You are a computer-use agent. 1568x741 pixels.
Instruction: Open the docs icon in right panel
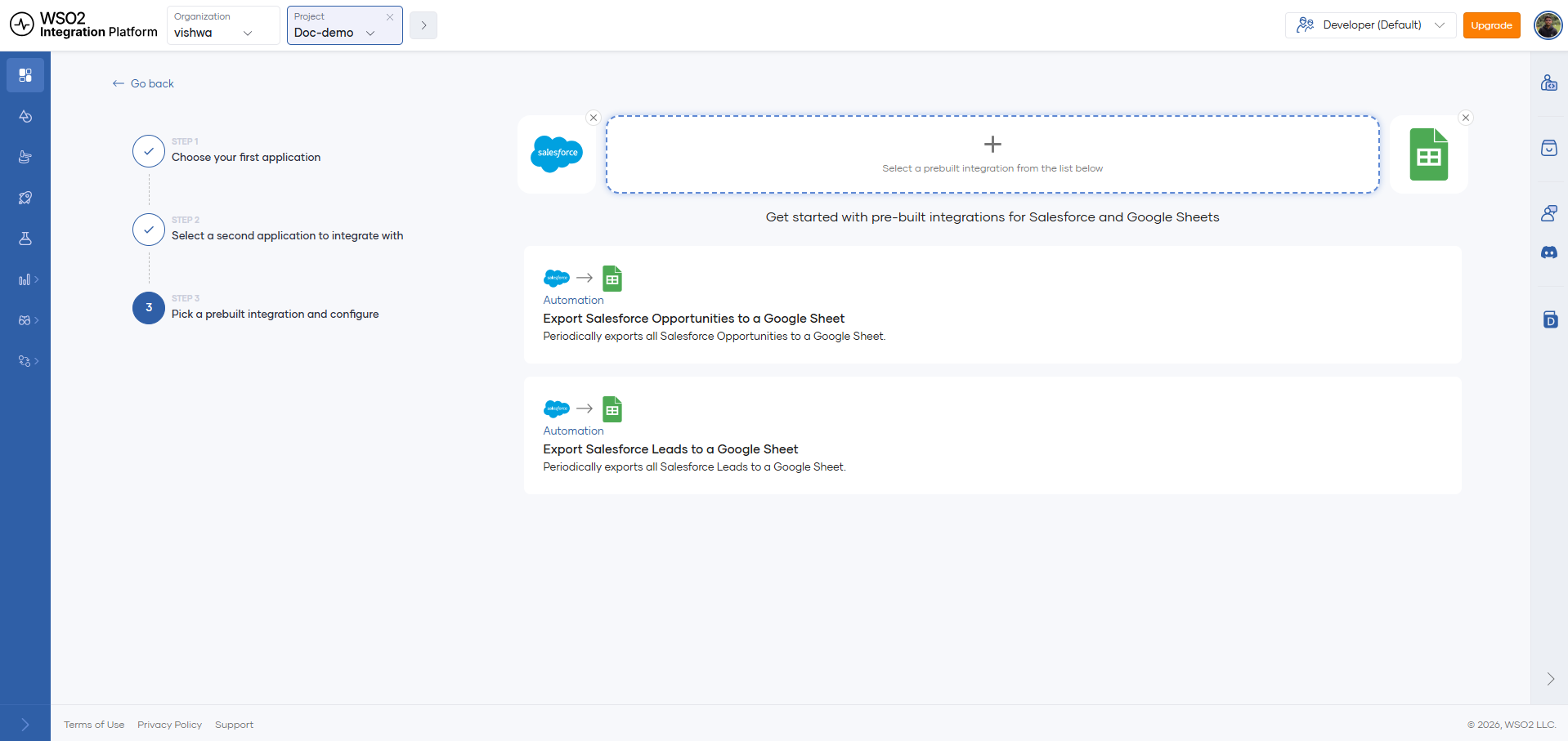coord(1549,319)
